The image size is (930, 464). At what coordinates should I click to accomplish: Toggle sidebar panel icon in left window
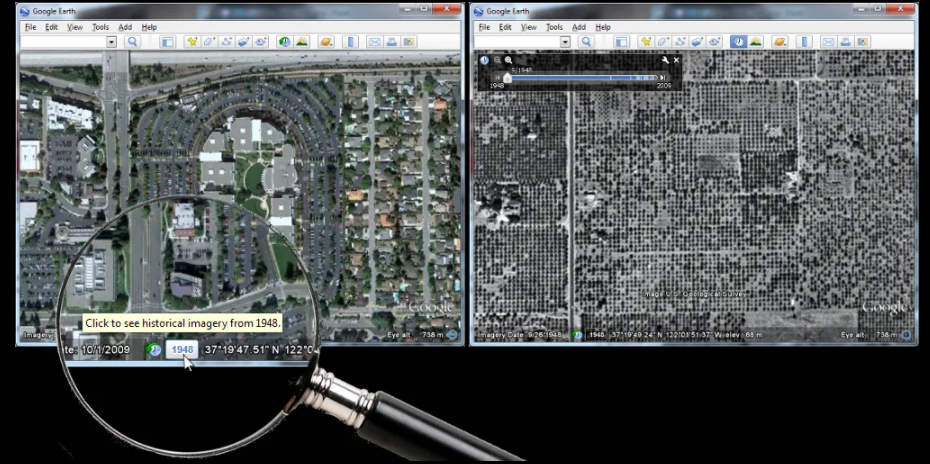point(167,42)
